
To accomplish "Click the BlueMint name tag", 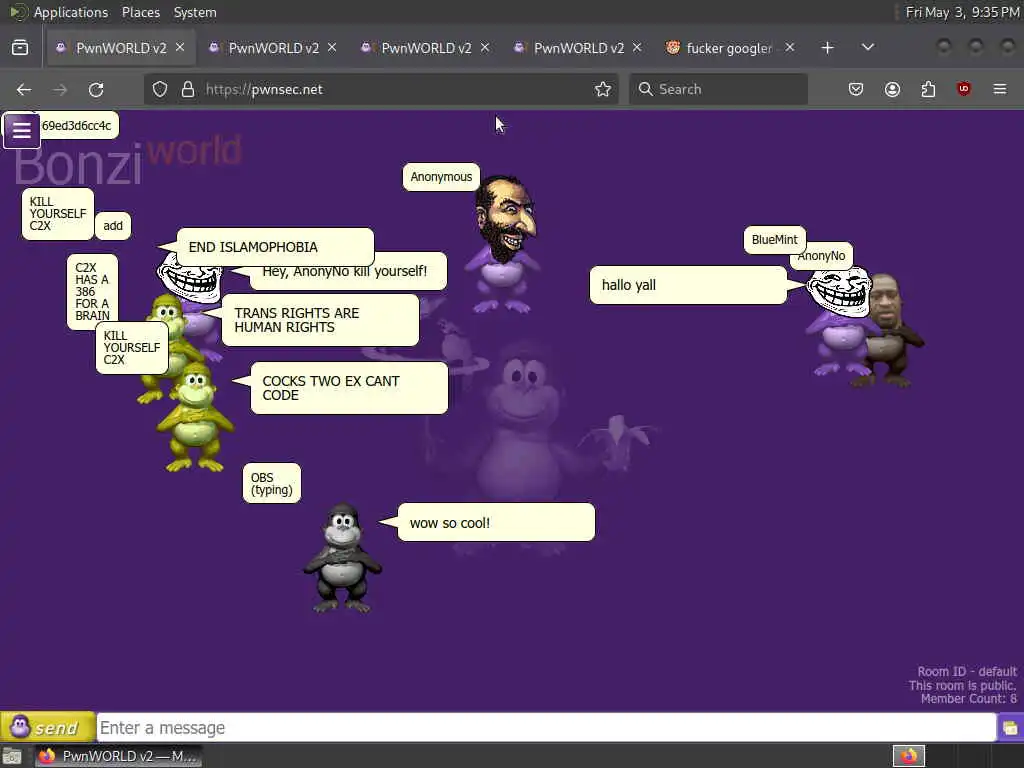I will pyautogui.click(x=775, y=240).
